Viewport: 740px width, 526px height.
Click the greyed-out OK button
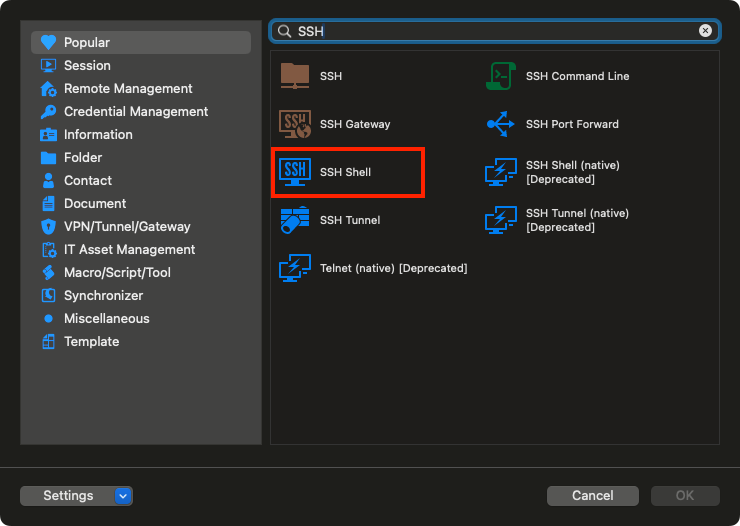pos(685,496)
